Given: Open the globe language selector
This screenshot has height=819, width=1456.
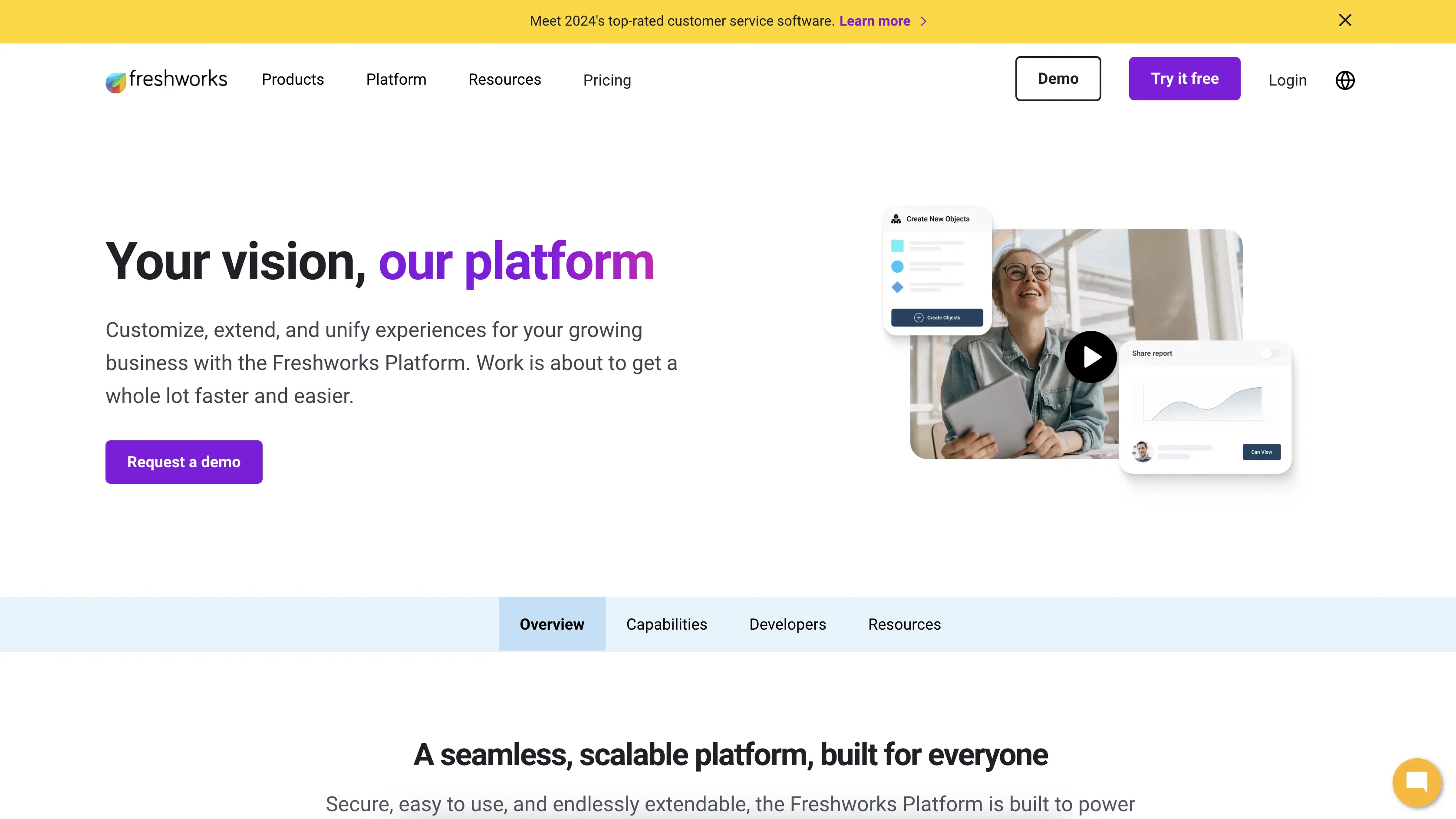Looking at the screenshot, I should point(1345,80).
